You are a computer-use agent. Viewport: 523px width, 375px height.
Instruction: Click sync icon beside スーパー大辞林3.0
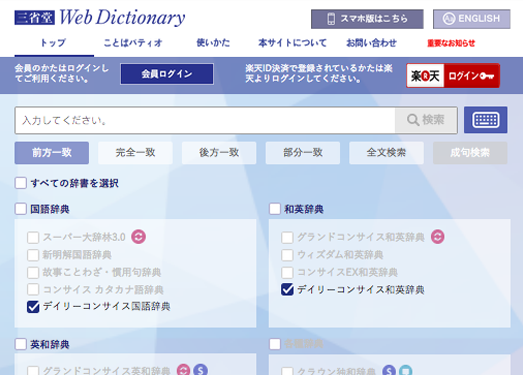(x=138, y=237)
